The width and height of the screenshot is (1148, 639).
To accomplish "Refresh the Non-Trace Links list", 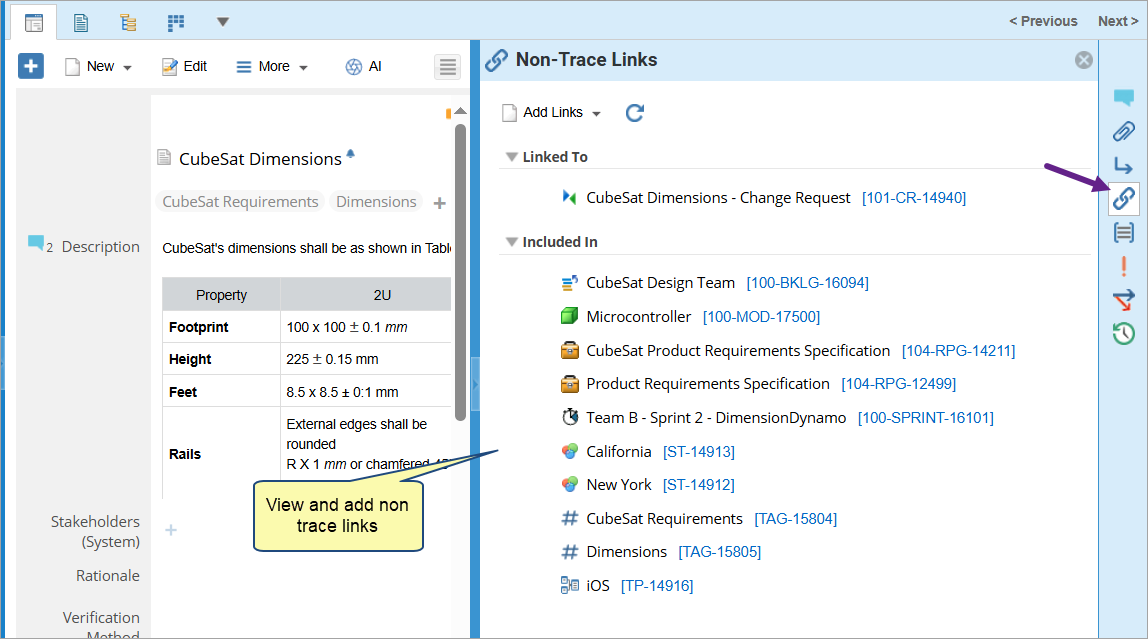I will point(634,113).
